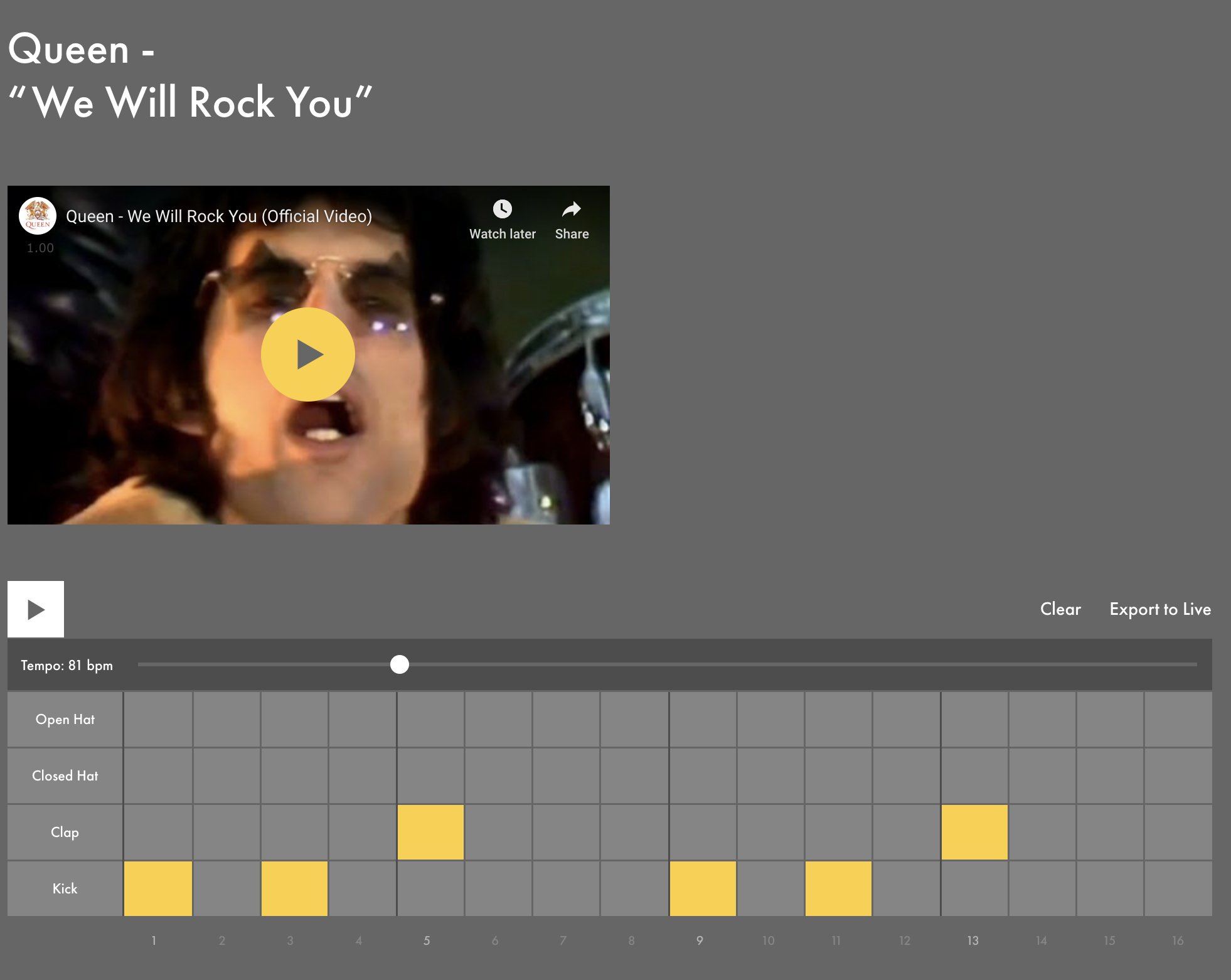Click the Tempo slider handle
1231x980 pixels.
click(x=400, y=664)
